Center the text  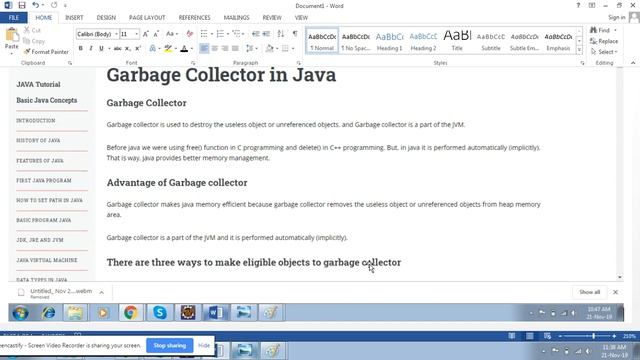point(214,49)
